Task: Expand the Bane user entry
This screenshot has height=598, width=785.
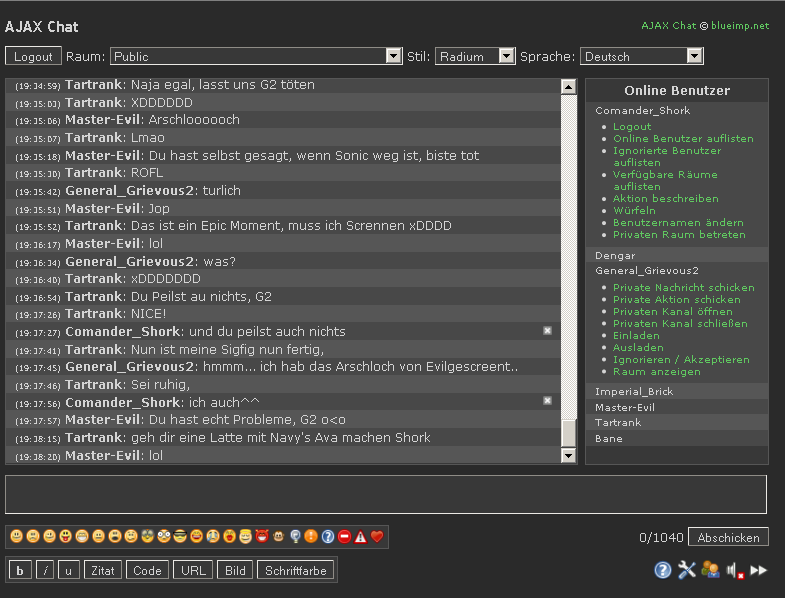Action: point(609,438)
